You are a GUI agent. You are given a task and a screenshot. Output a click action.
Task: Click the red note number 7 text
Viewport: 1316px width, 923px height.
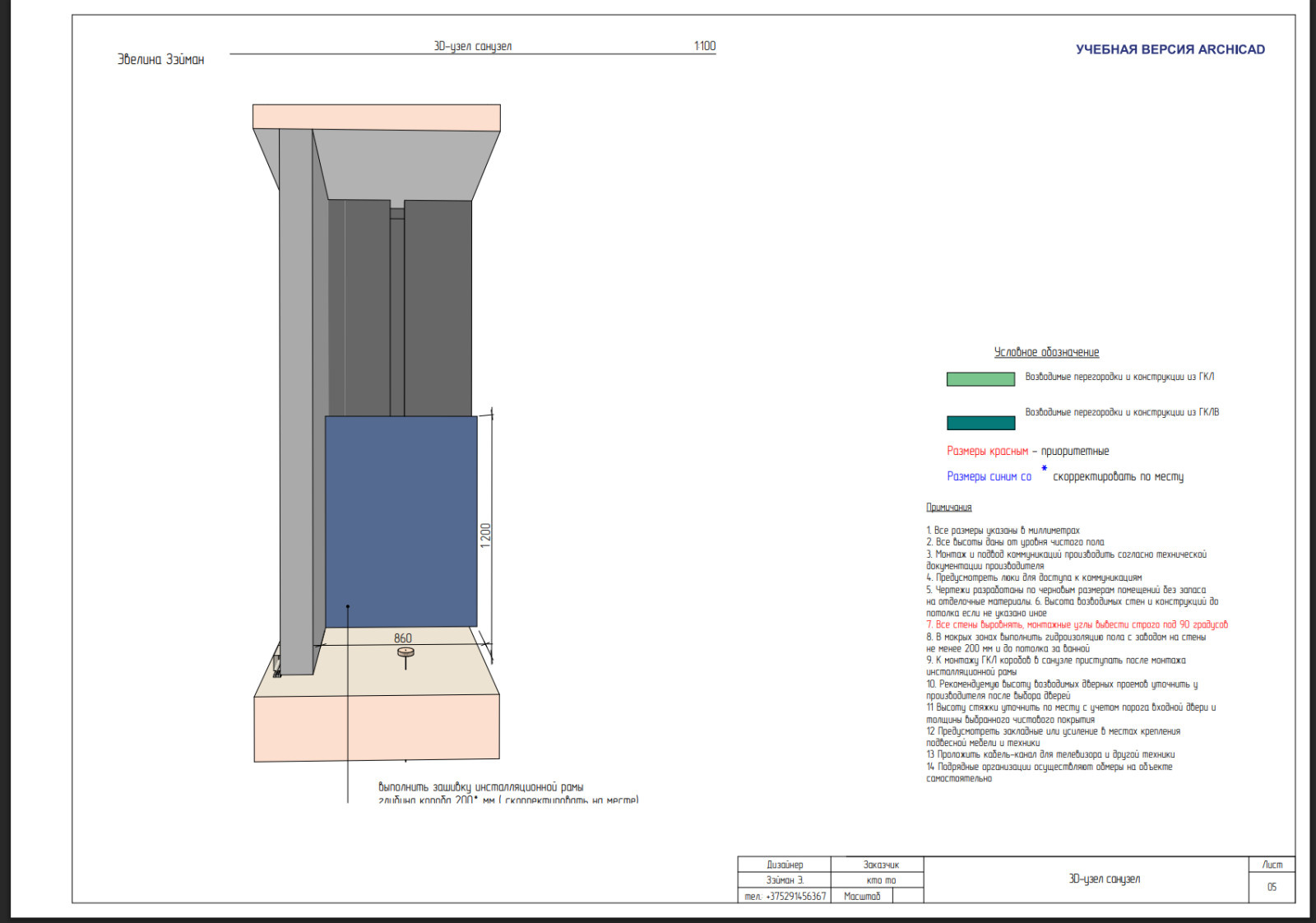click(1076, 624)
